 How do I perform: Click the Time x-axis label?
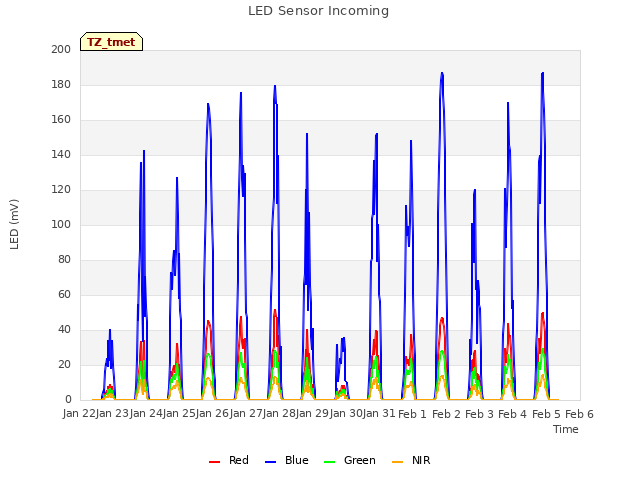point(566,429)
